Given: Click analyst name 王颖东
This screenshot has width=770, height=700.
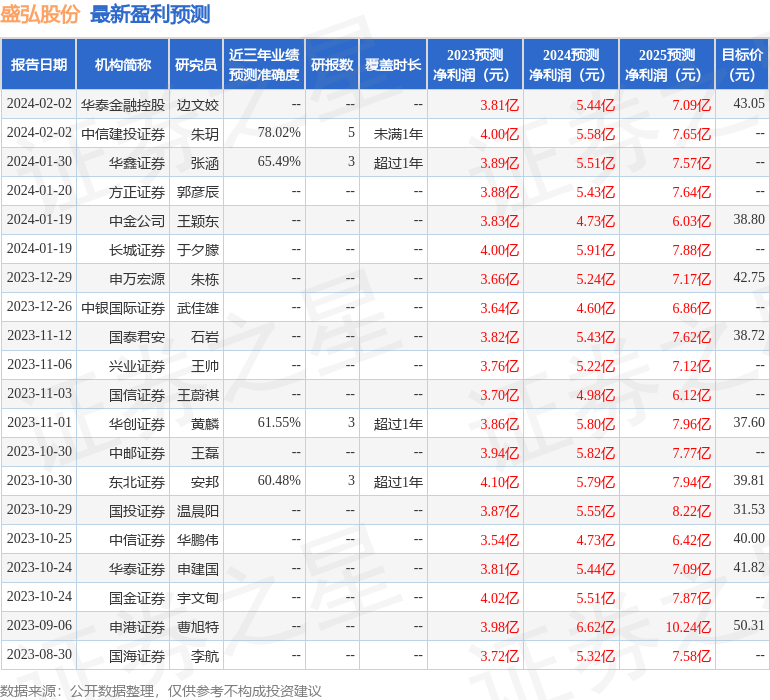Looking at the screenshot, I should tap(198, 221).
